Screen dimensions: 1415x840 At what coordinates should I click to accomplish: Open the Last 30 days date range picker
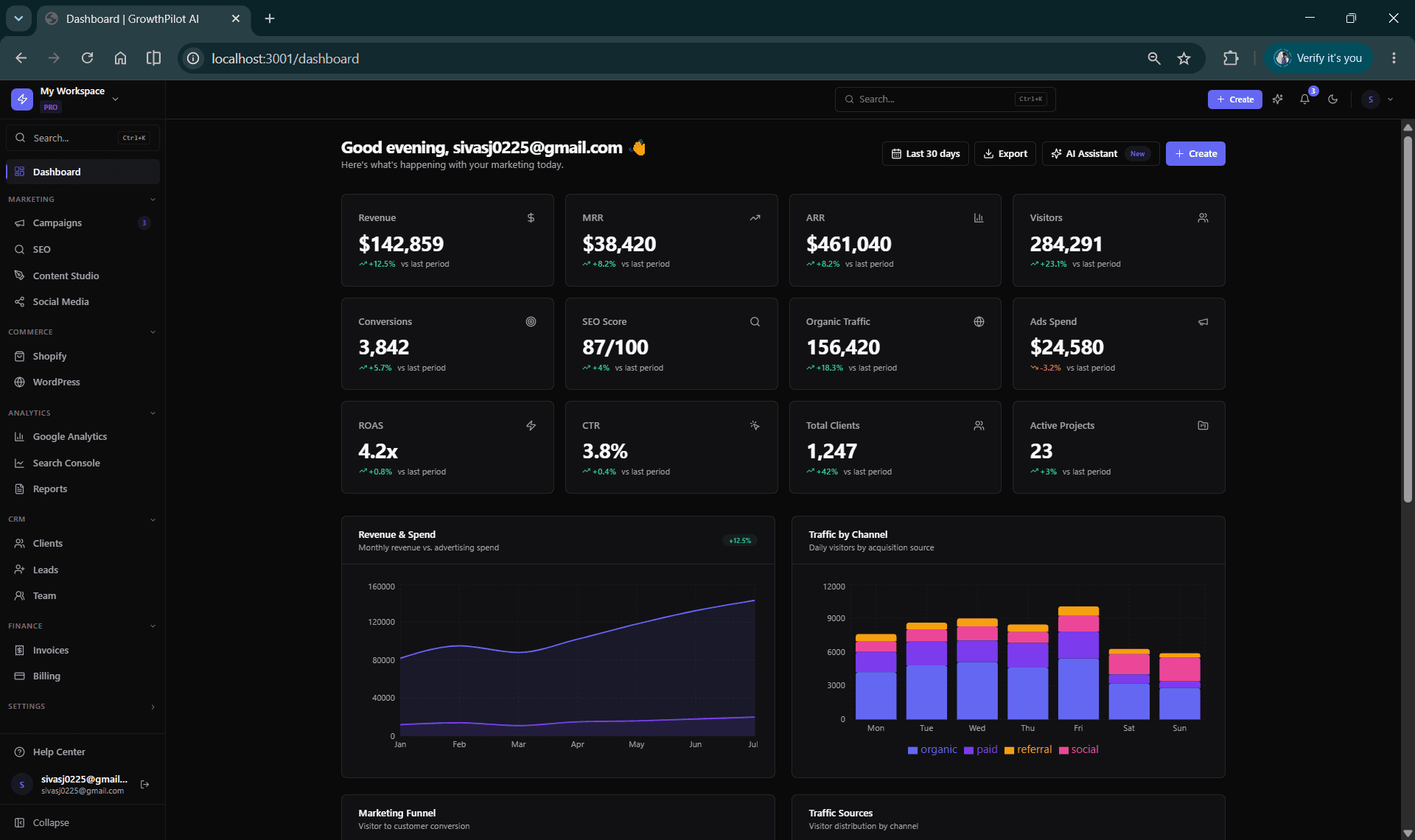[926, 154]
